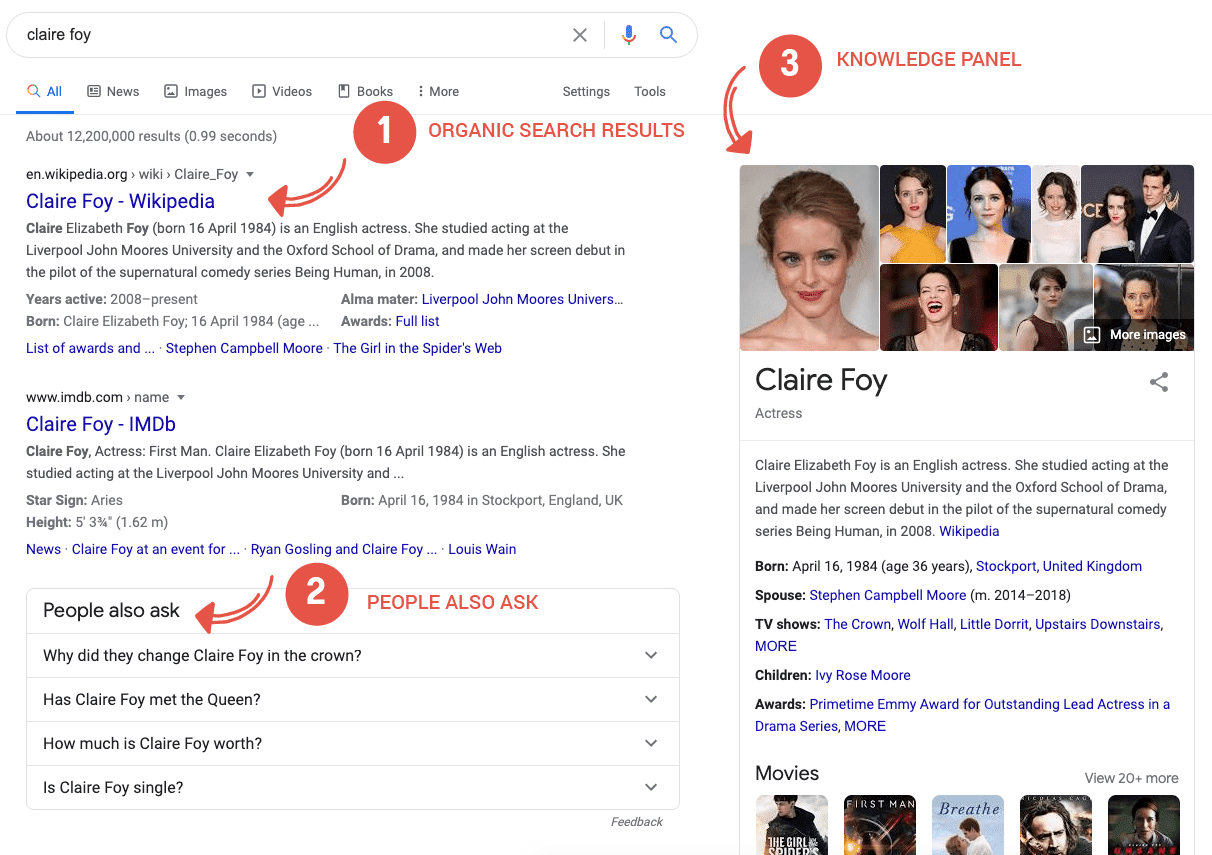The image size is (1212, 855).
Task: Expand Has Claire Foy met the Queen question
Action: click(352, 700)
